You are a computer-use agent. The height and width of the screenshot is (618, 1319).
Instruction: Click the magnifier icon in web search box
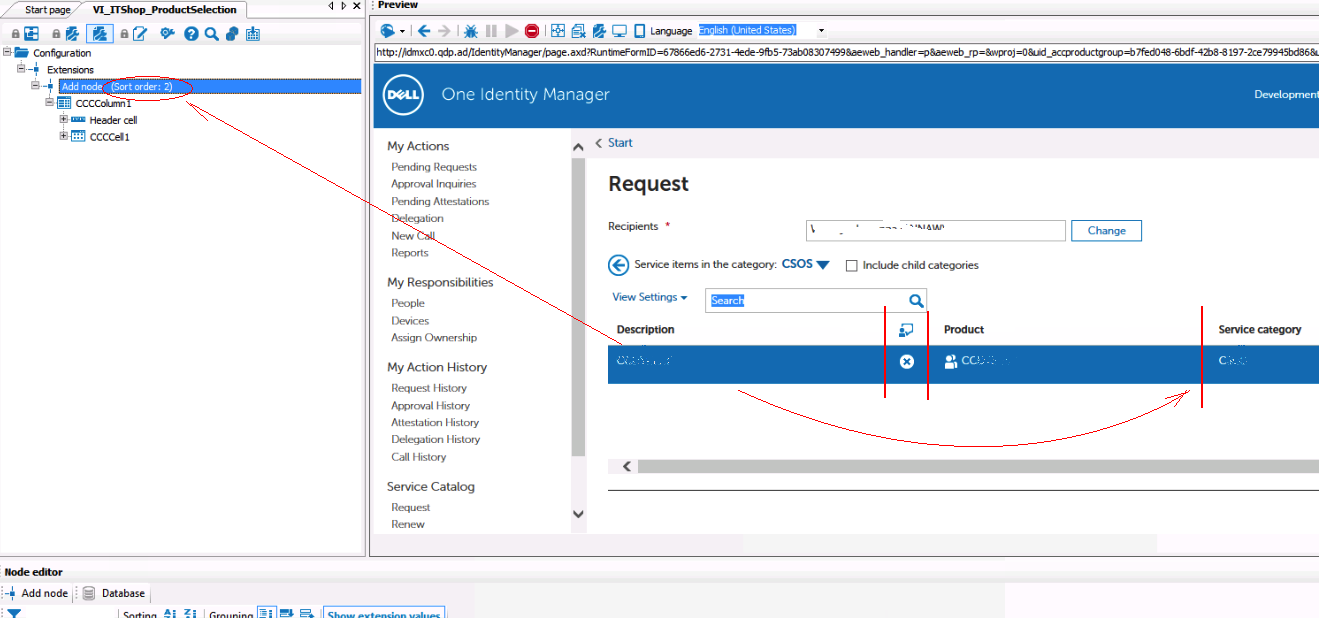(916, 300)
